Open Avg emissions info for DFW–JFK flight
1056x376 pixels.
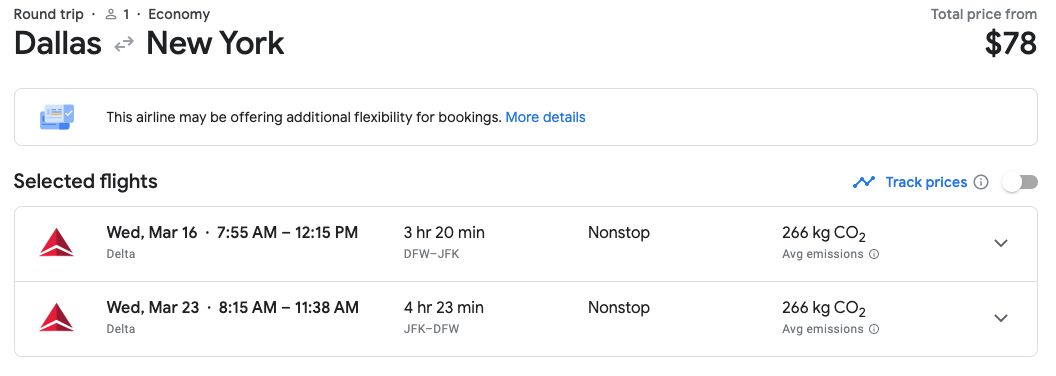coord(874,254)
